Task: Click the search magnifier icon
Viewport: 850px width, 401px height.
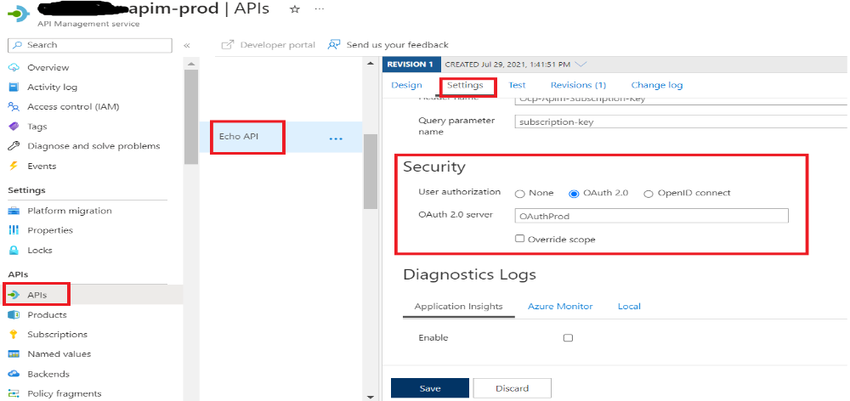Action: (18, 45)
